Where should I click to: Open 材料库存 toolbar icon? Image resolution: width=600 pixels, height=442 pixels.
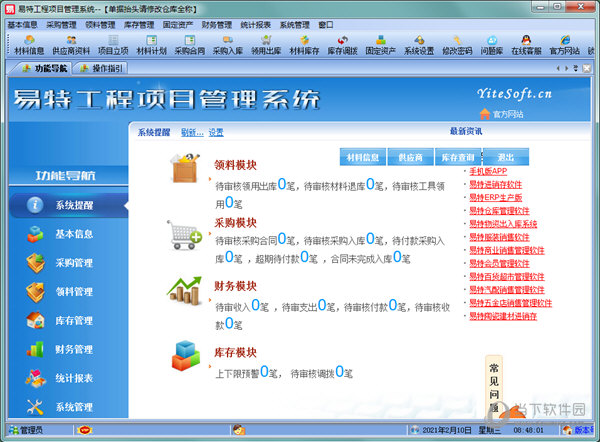(x=305, y=45)
